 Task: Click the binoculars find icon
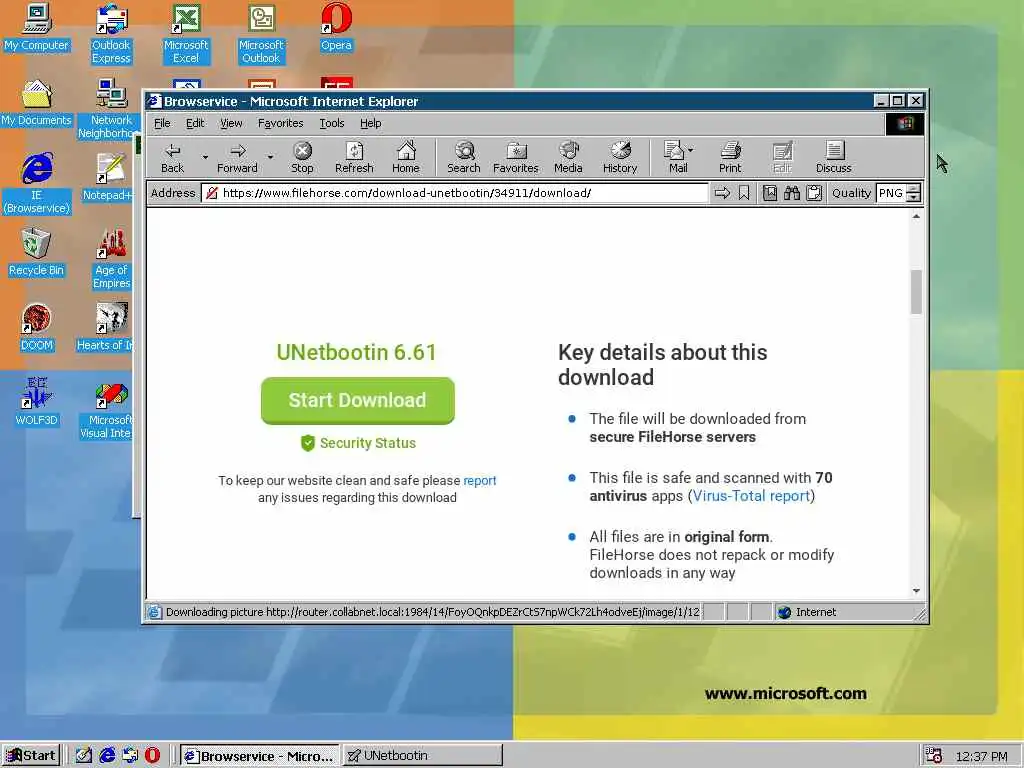(x=792, y=193)
